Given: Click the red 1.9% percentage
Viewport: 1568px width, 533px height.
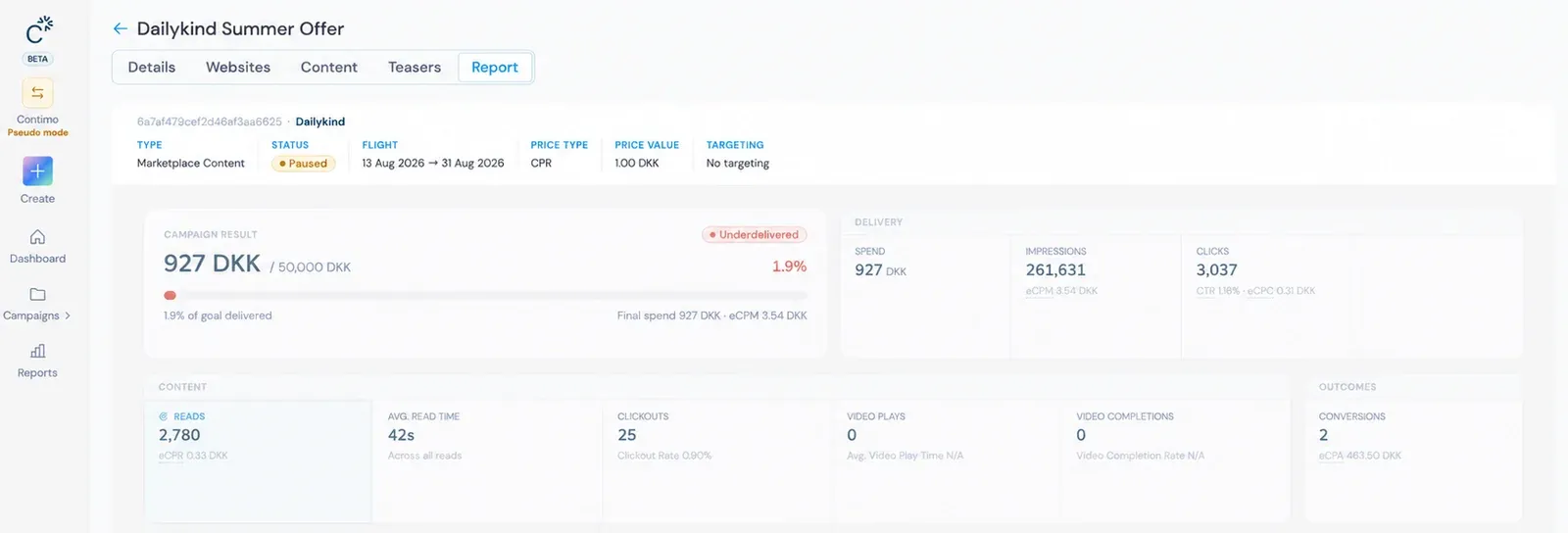Looking at the screenshot, I should pos(789,266).
